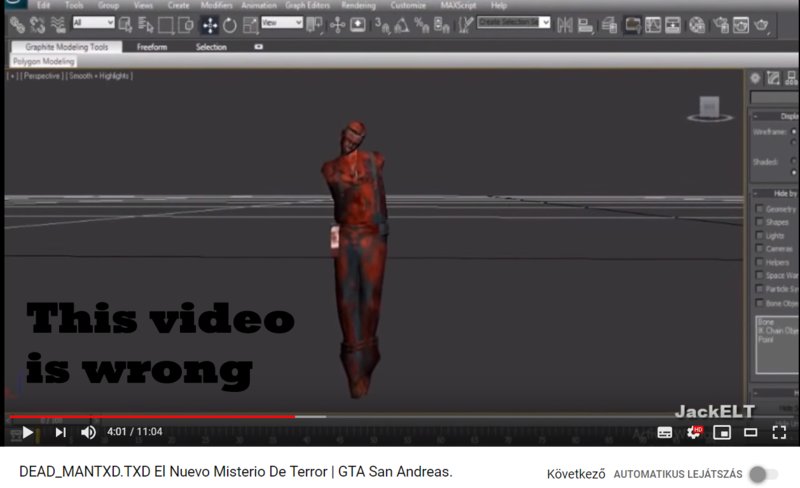Toggle the Window/Crossing selection icon
The width and height of the screenshot is (800, 488).
[186, 25]
